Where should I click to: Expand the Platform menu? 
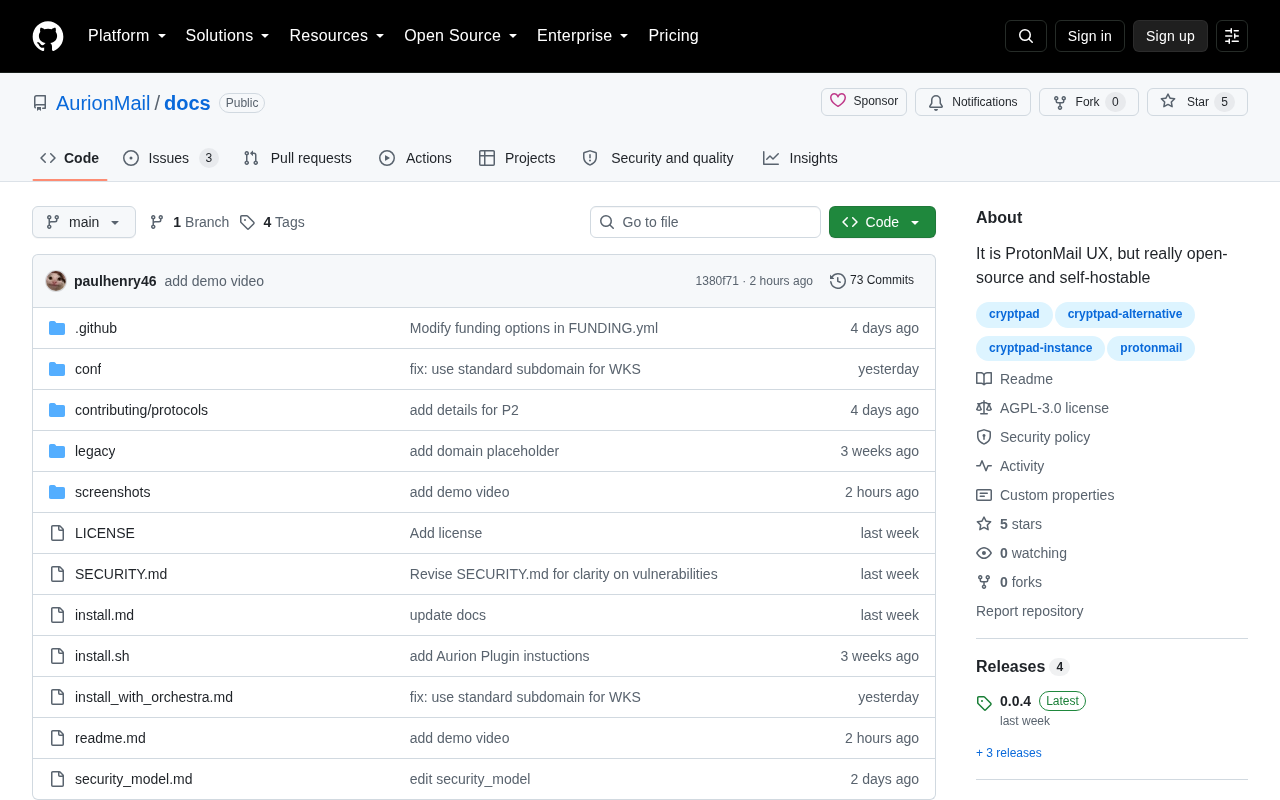point(127,36)
